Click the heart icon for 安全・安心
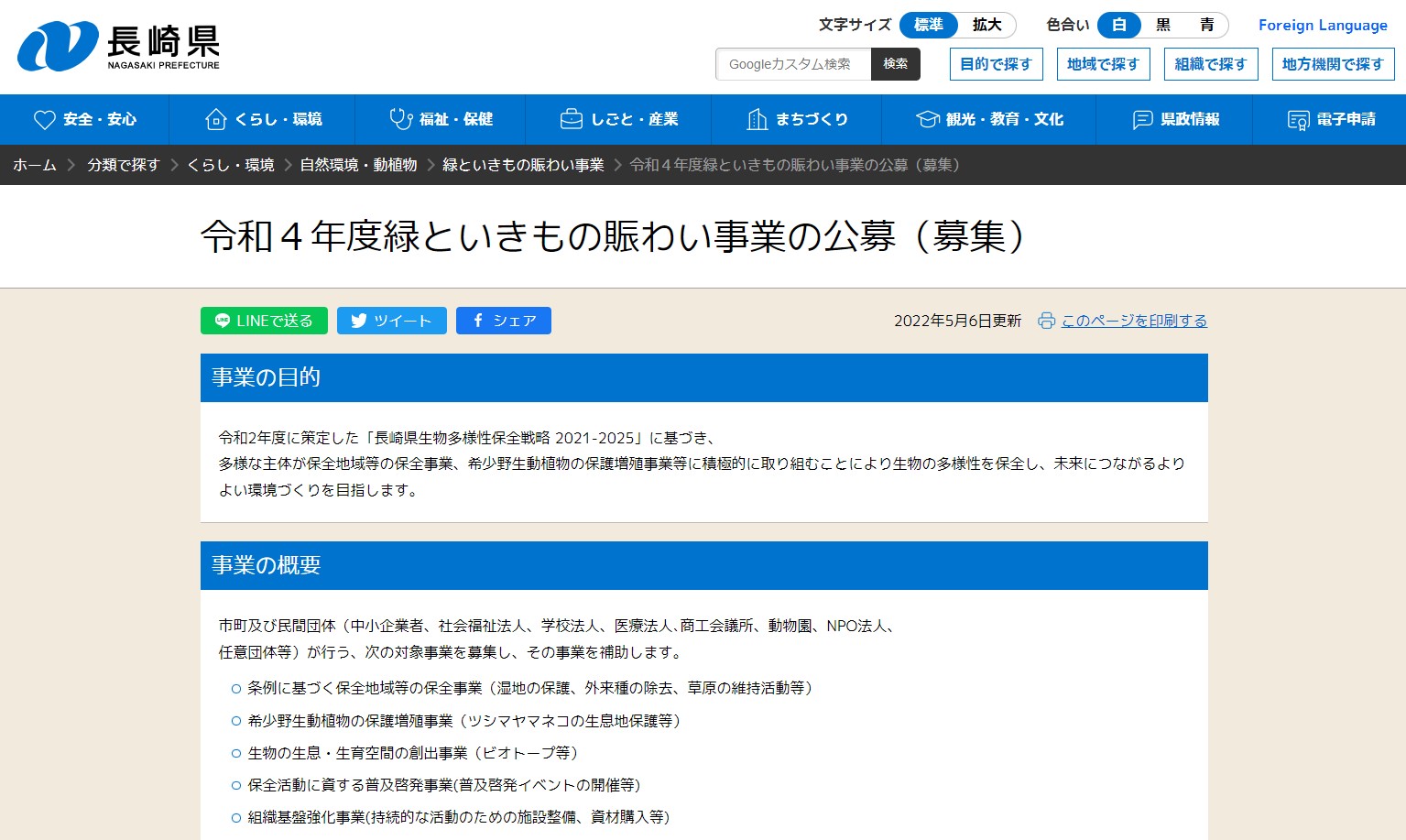The width and height of the screenshot is (1406, 840). (x=45, y=120)
